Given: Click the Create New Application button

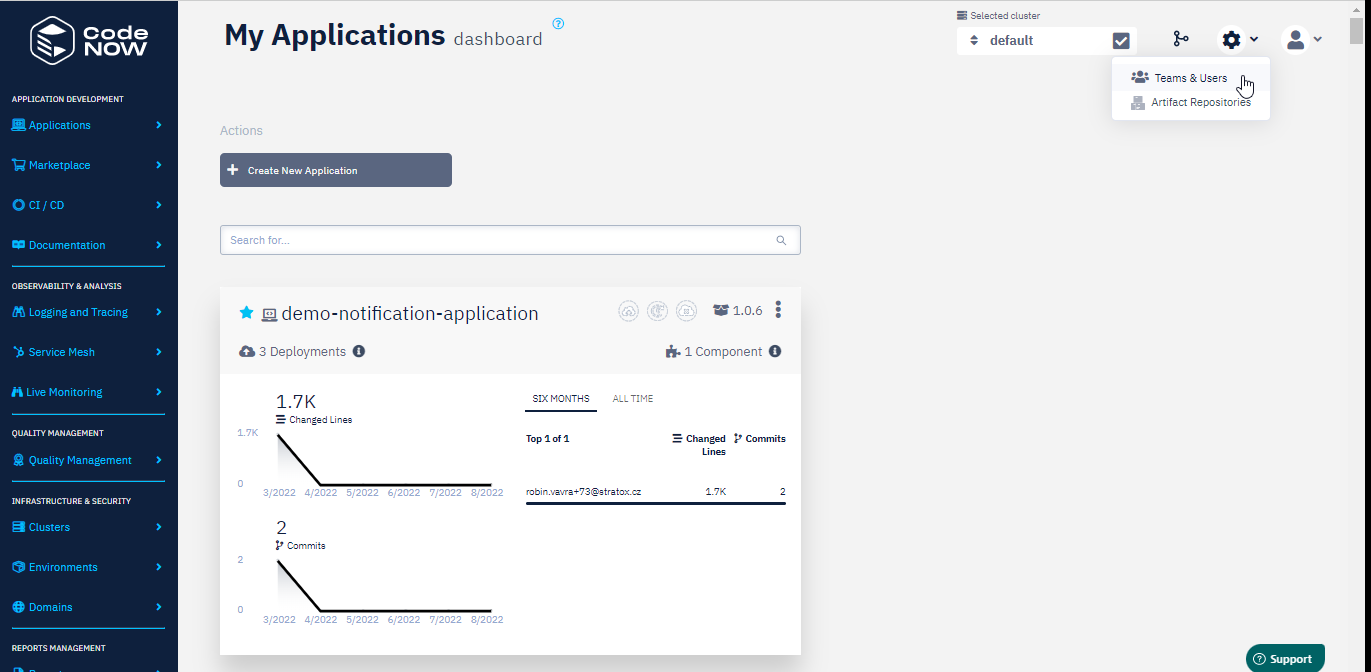Looking at the screenshot, I should [336, 170].
